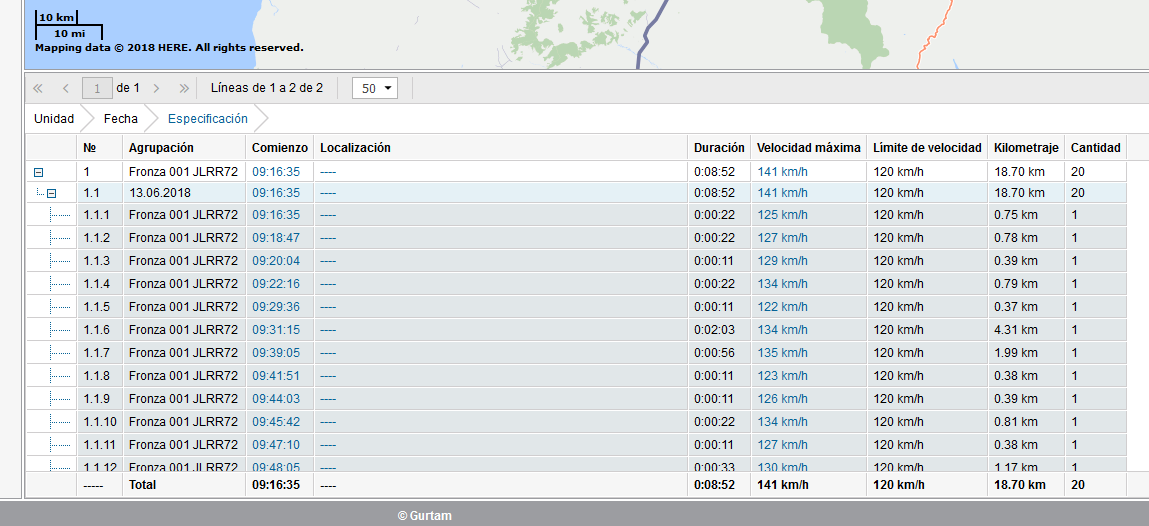This screenshot has height=526, width=1149.
Task: Select the Unidad breadcrumb tab
Action: 54,119
